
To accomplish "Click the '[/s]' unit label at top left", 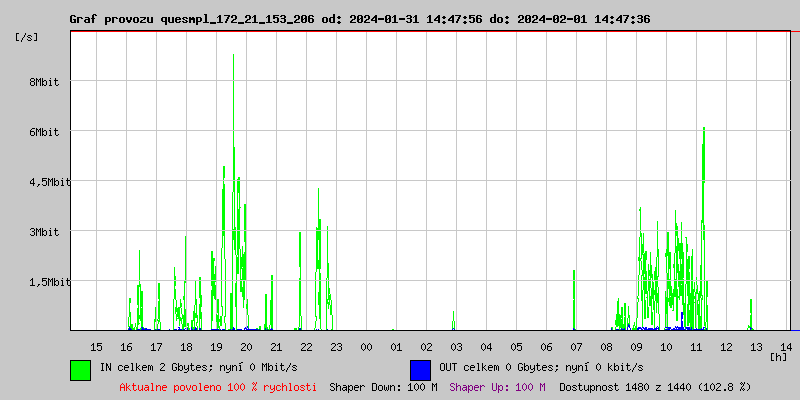I will 26,37.
